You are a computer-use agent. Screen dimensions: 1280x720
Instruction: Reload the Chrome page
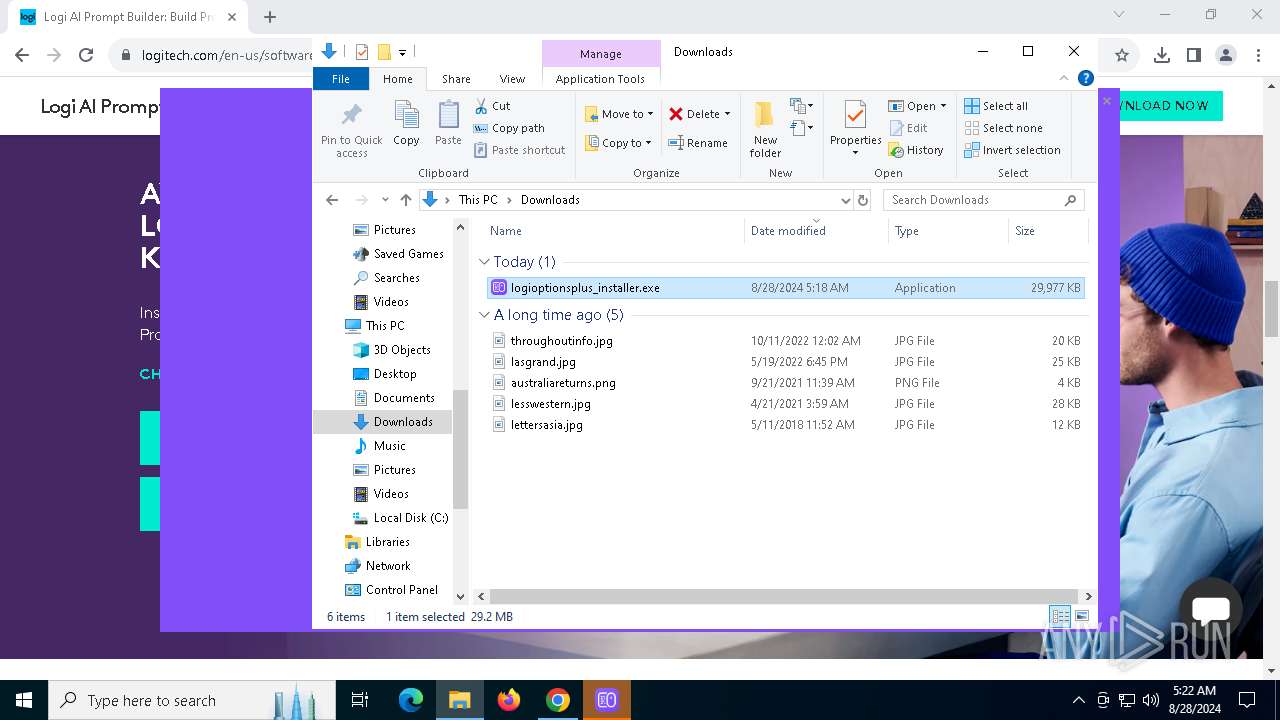86,55
